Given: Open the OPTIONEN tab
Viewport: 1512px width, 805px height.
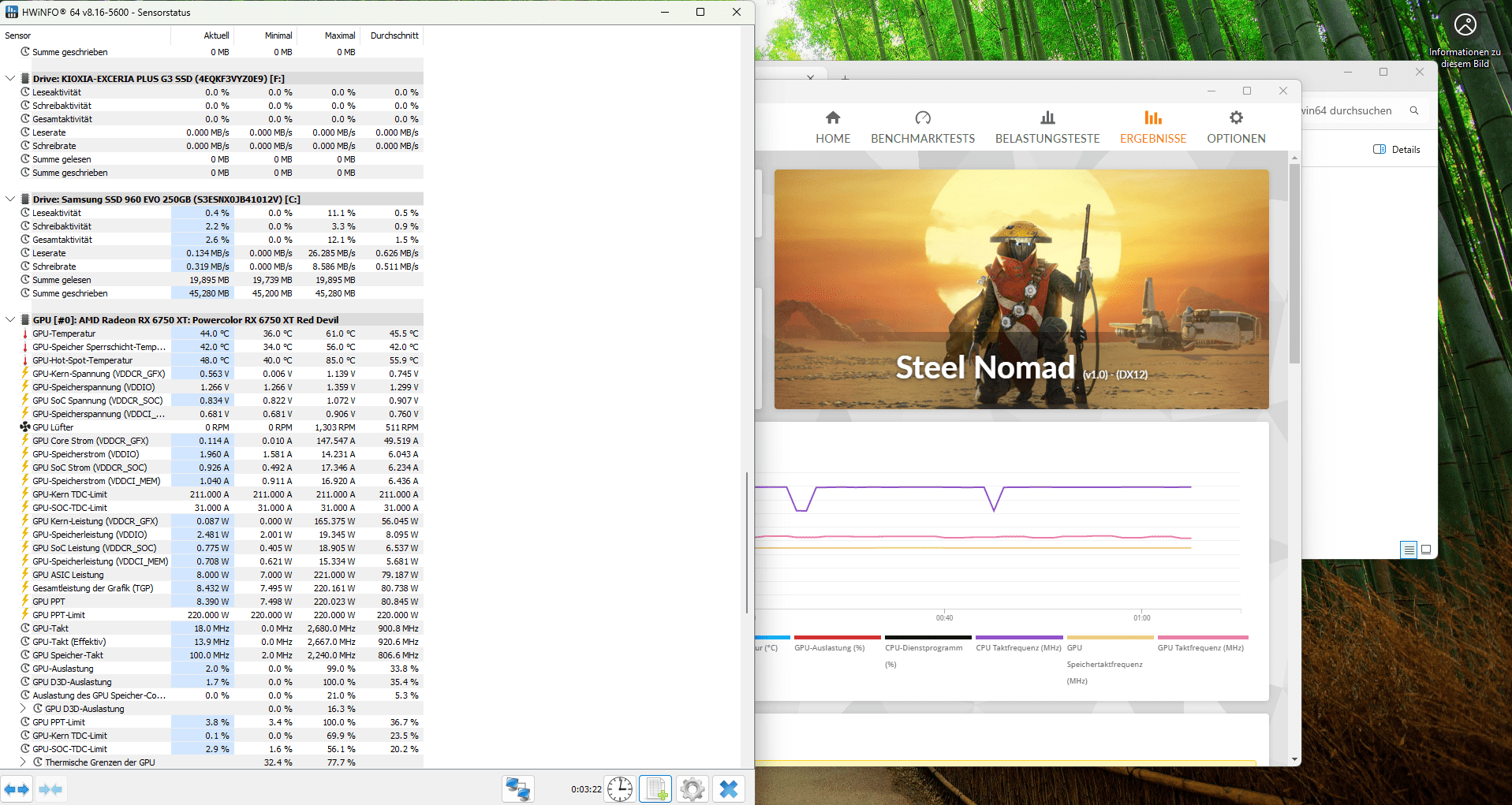Looking at the screenshot, I should pos(1236,127).
